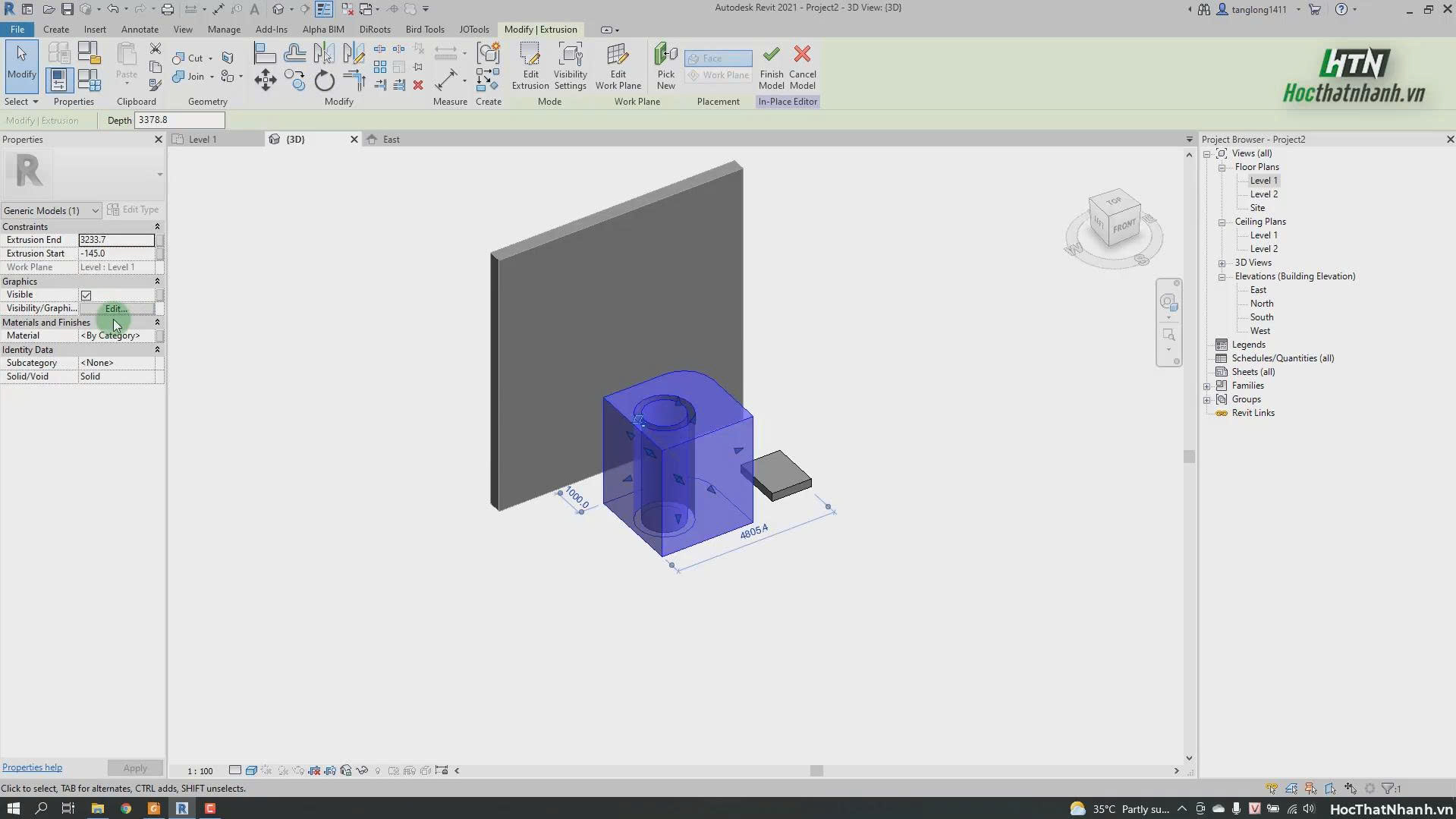Click the ViewCube FRONT face
Image resolution: width=1456 pixels, height=819 pixels.
(x=1123, y=227)
